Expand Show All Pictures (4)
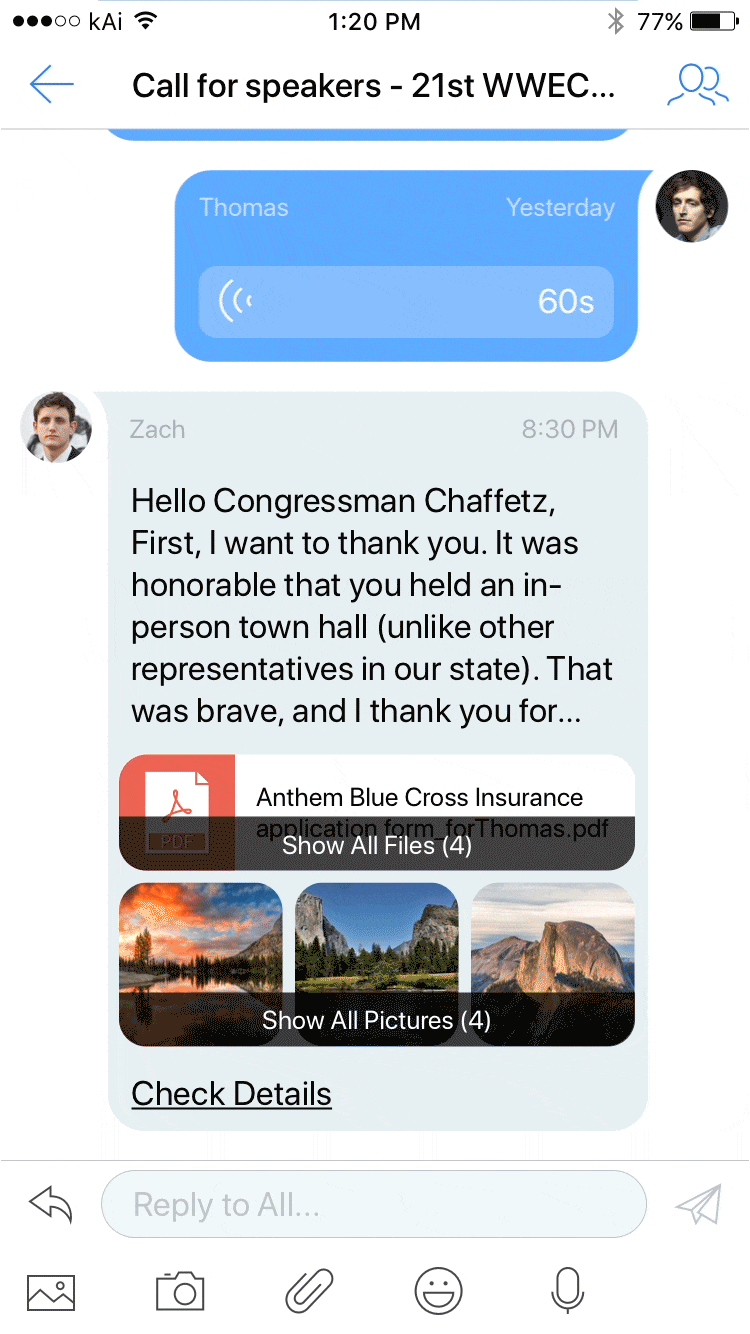The image size is (750, 1334). click(377, 1020)
